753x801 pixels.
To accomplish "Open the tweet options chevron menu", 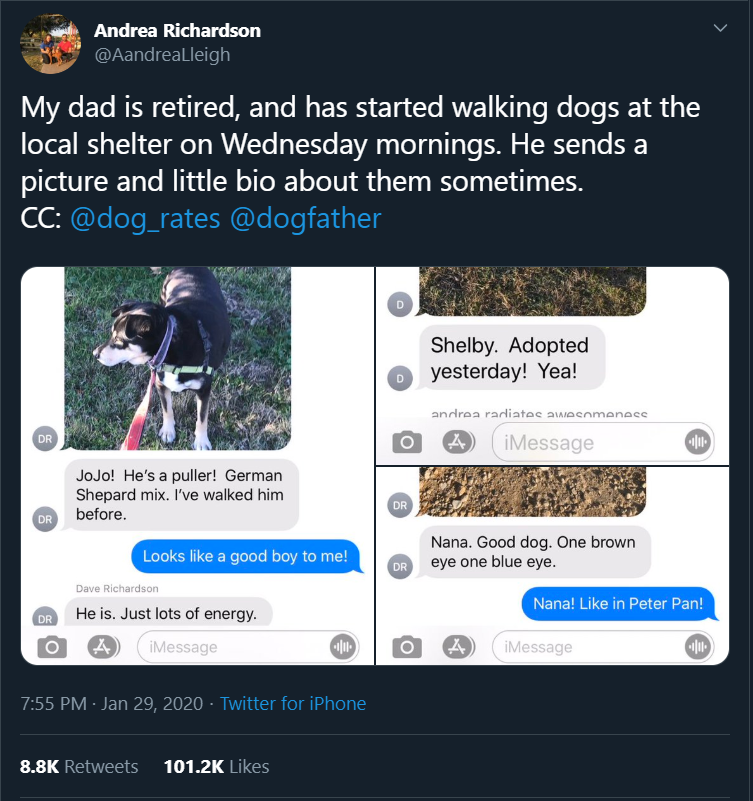I will (x=720, y=30).
